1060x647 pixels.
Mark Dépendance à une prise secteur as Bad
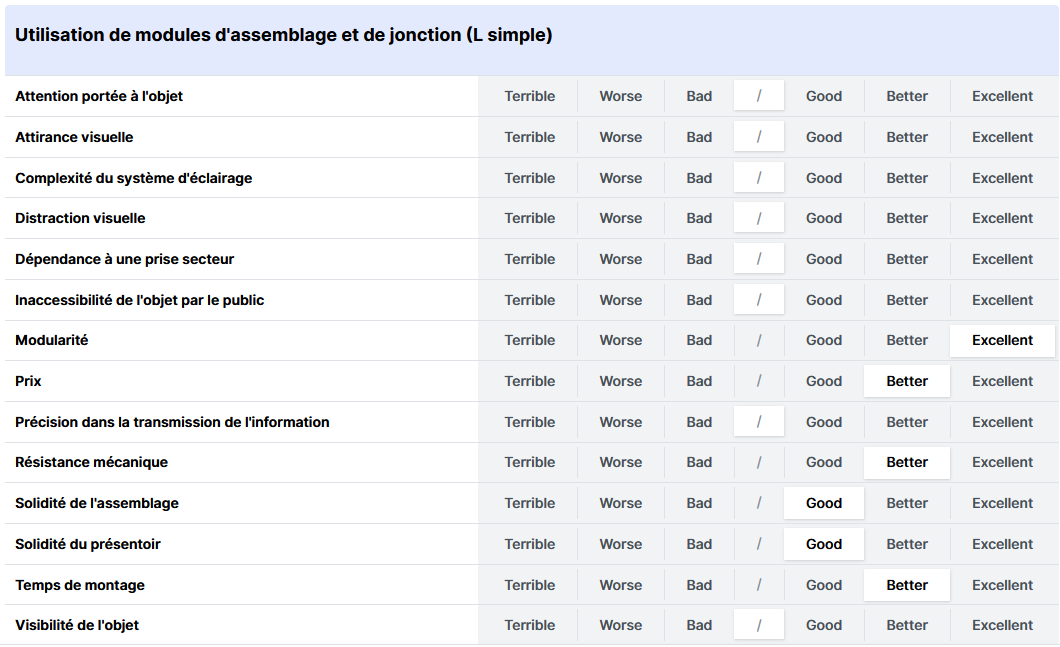(x=699, y=259)
